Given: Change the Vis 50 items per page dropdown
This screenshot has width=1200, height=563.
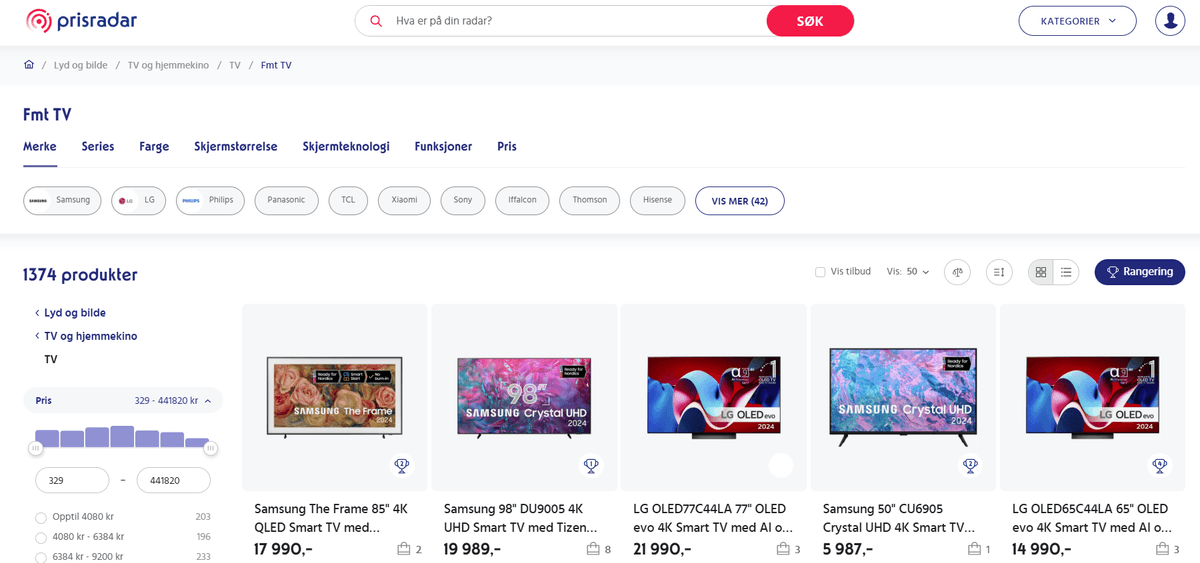Looking at the screenshot, I should [x=908, y=272].
